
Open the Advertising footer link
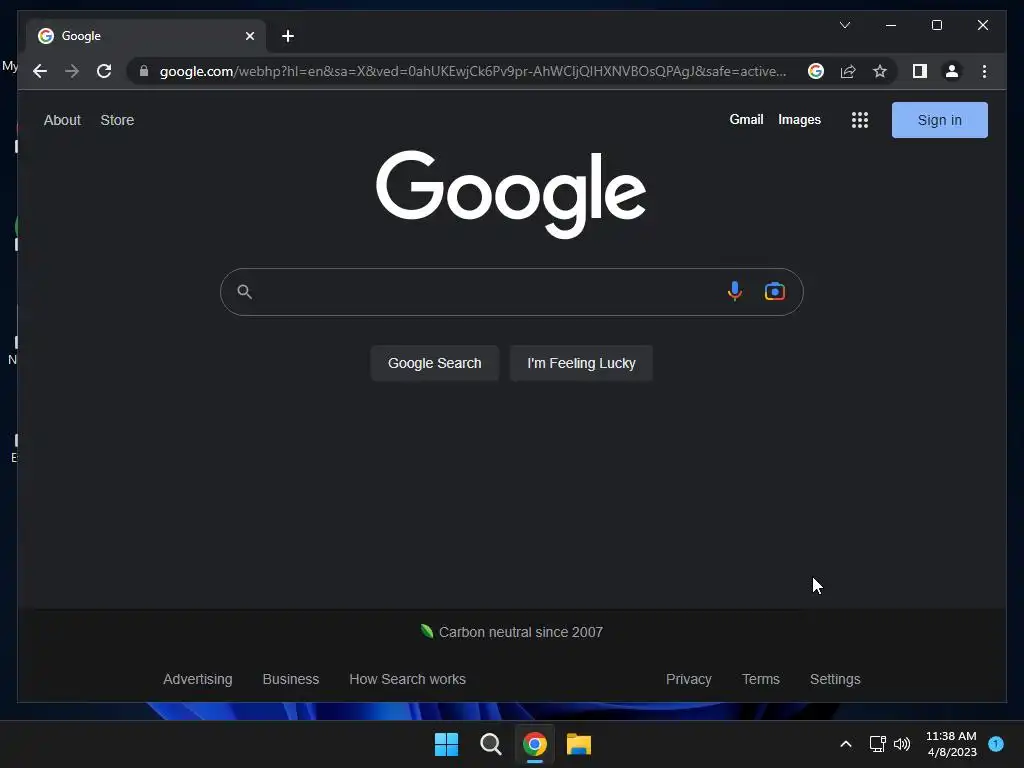point(197,679)
